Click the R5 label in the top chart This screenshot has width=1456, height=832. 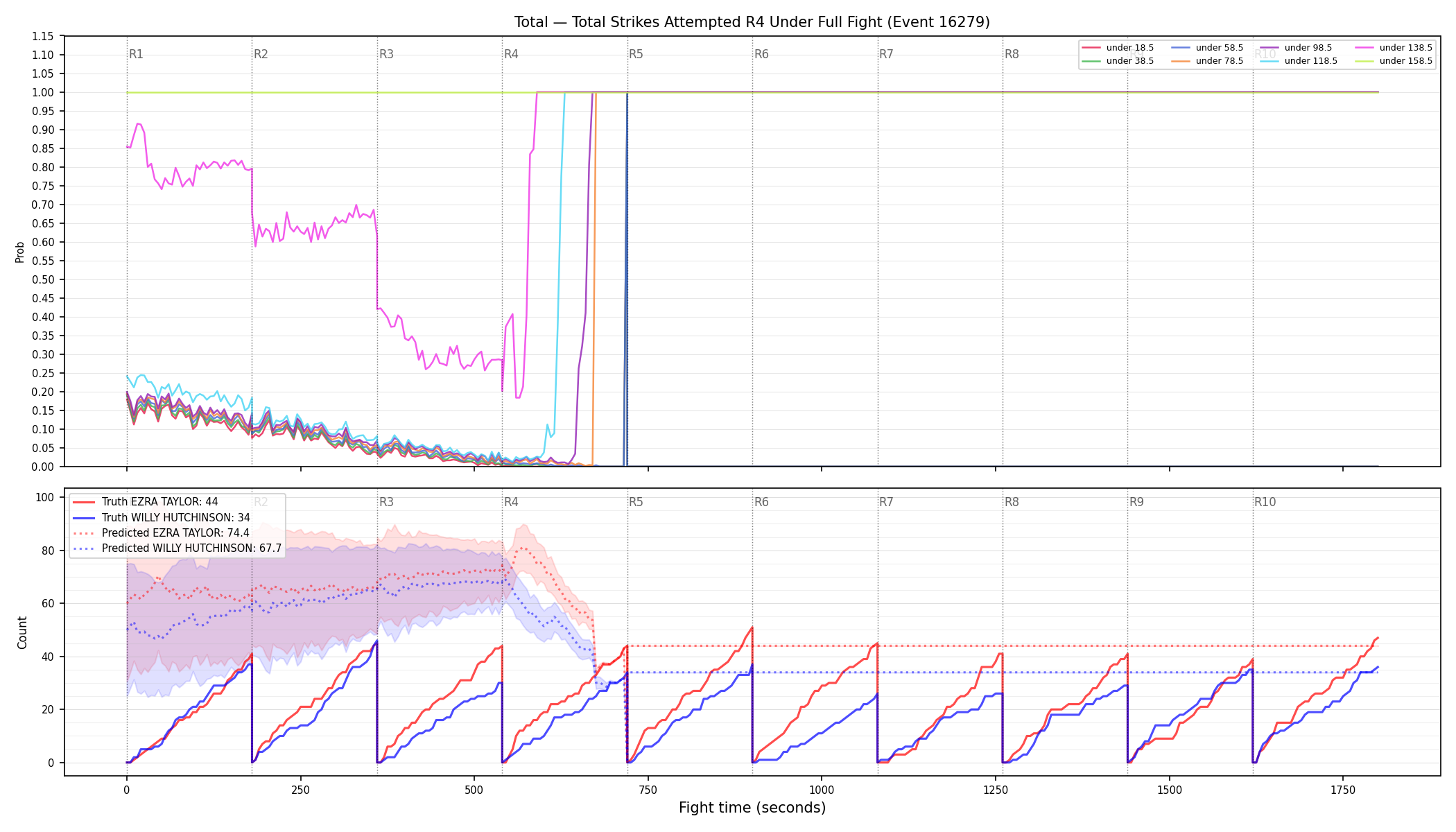[x=636, y=54]
